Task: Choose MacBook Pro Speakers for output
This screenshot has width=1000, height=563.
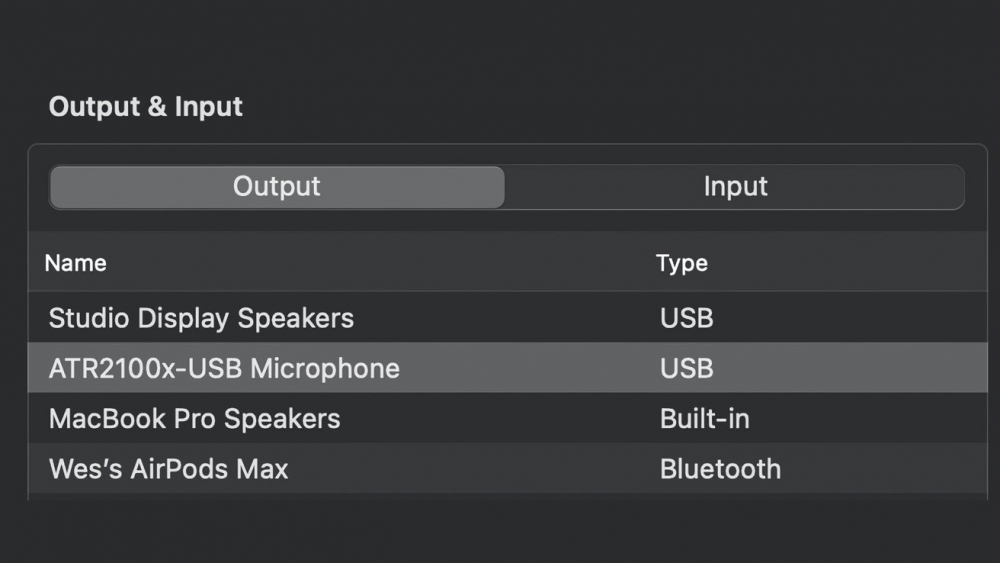Action: [194, 418]
